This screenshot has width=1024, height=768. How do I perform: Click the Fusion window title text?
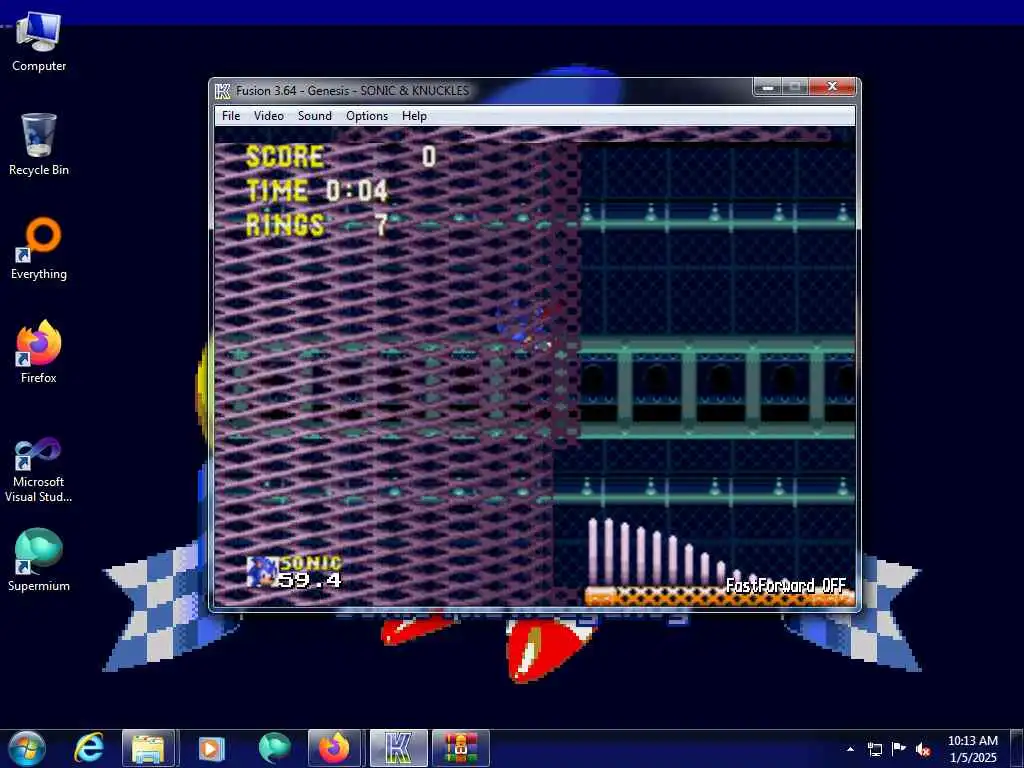point(353,91)
